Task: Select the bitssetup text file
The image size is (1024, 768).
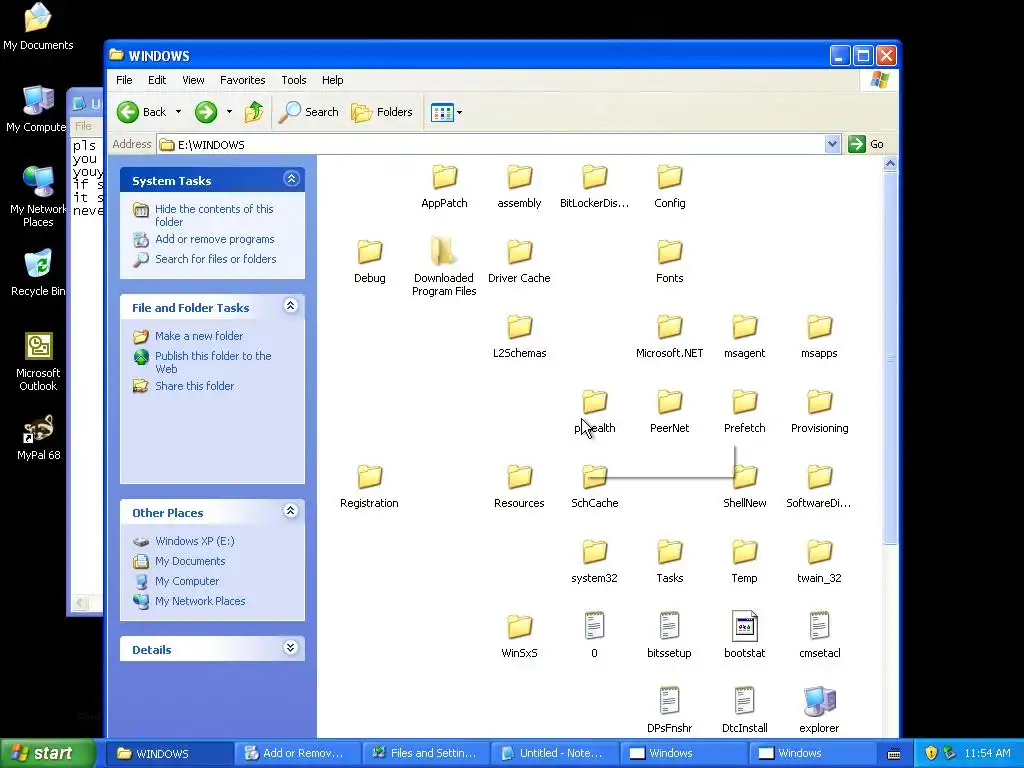Action: [x=669, y=635]
